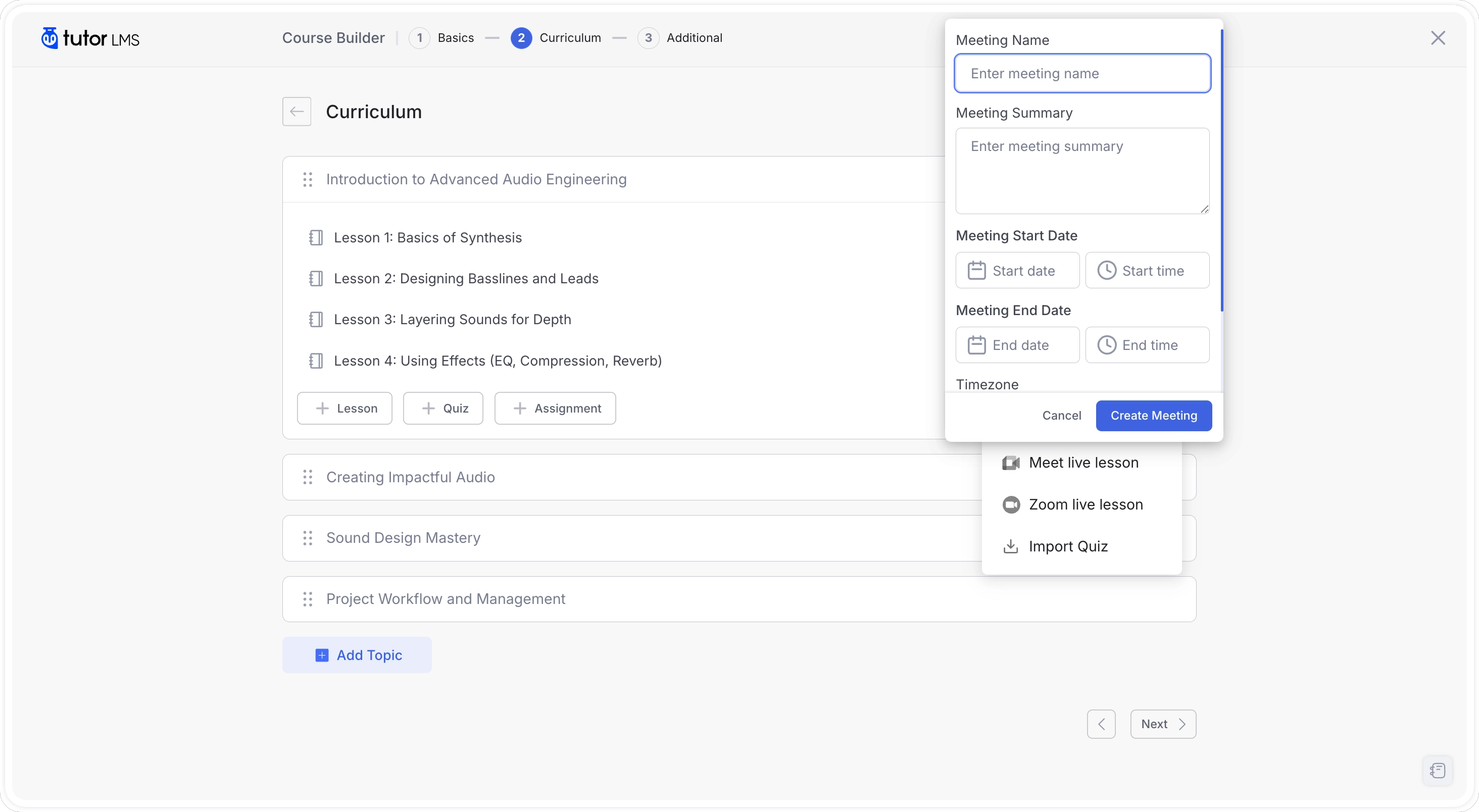Click Next to continue
The image size is (1479, 812).
tap(1163, 724)
